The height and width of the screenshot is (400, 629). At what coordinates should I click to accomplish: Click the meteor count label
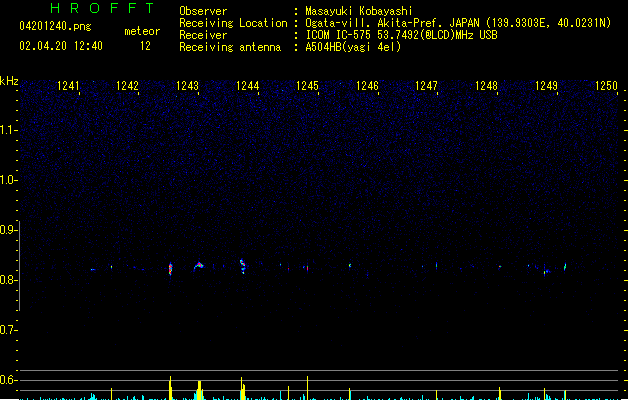(142, 31)
